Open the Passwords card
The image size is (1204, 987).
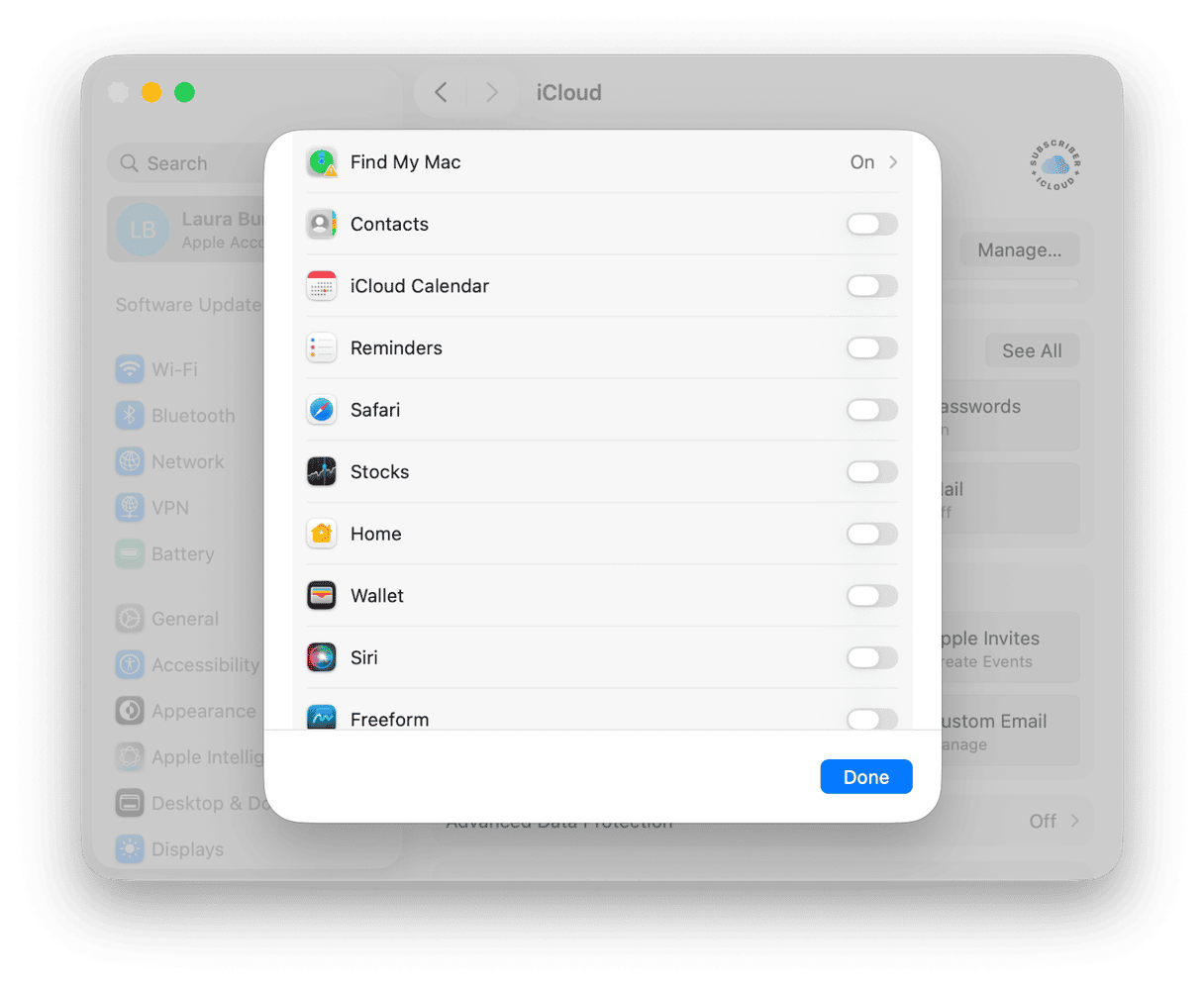pyautogui.click(x=1010, y=416)
